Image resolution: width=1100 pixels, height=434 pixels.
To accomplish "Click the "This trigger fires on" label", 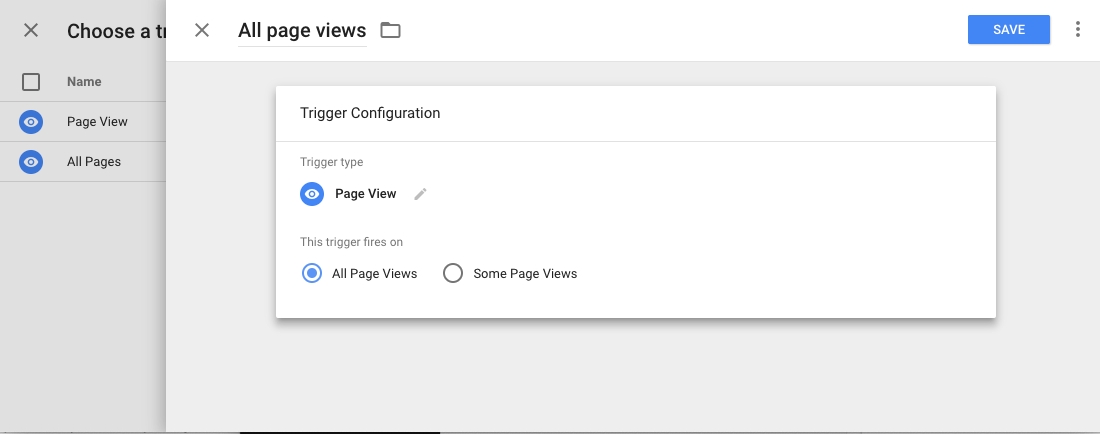I will pos(351,242).
